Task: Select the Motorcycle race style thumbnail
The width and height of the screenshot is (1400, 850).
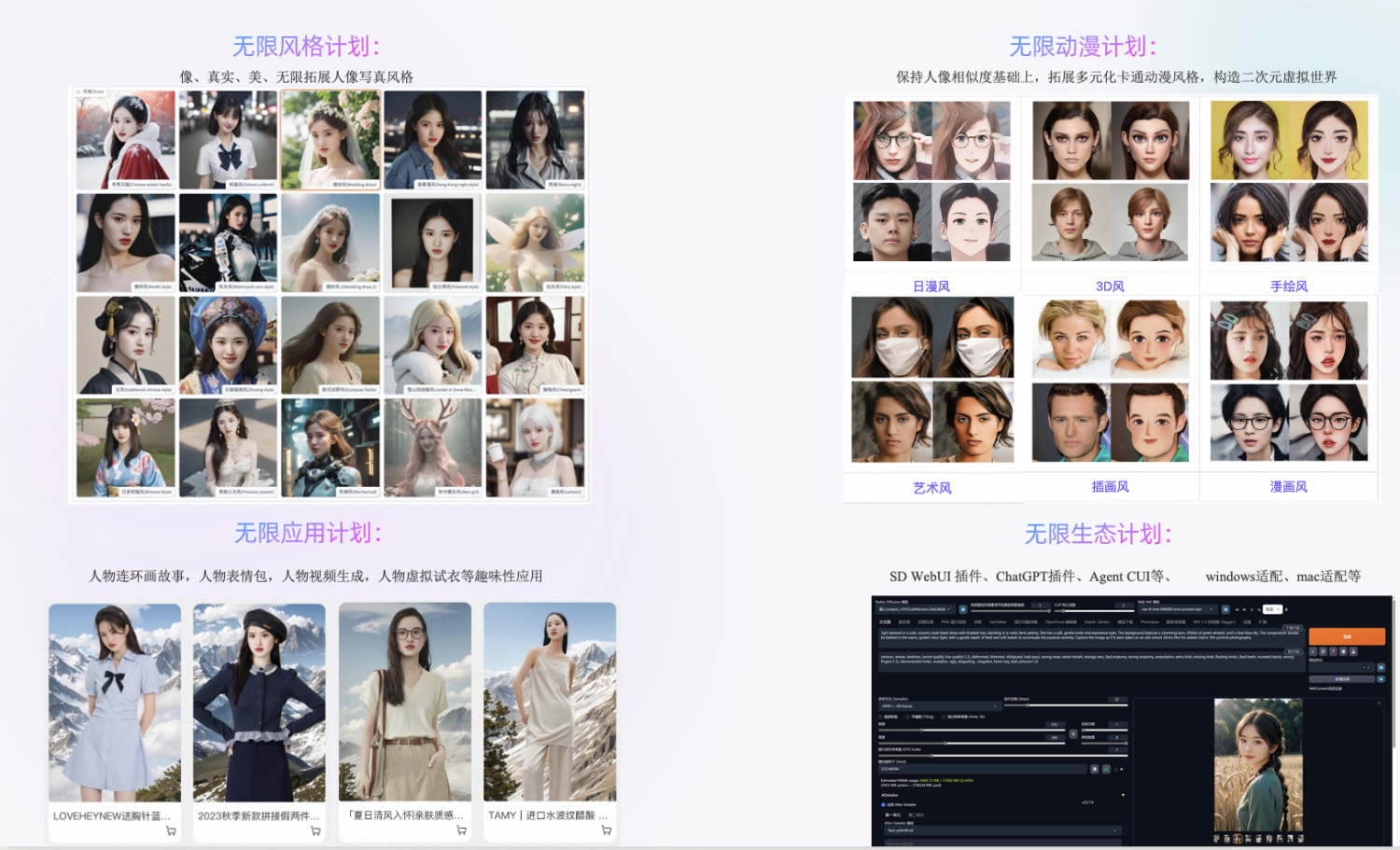Action: pos(229,243)
